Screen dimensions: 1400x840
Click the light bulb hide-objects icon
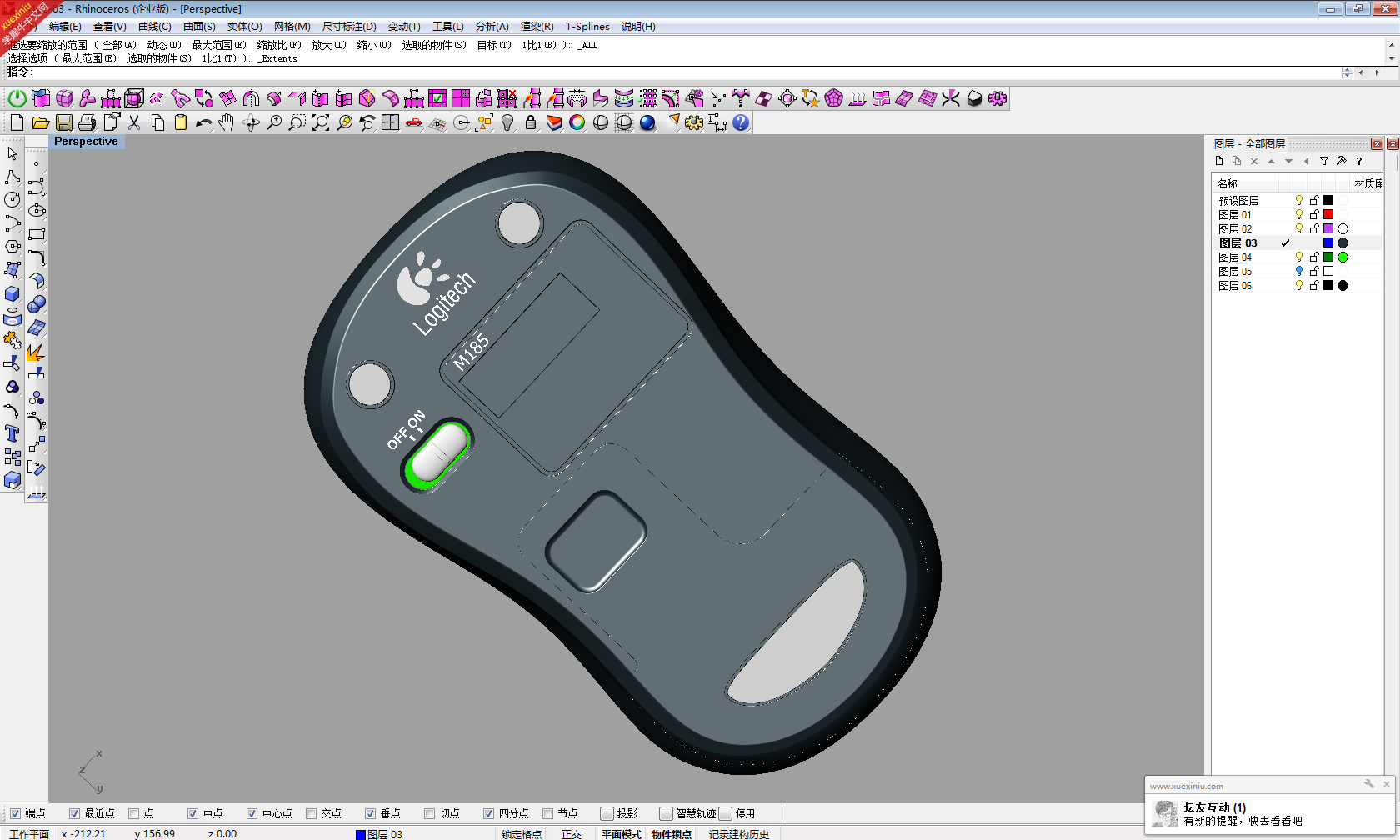tap(507, 122)
